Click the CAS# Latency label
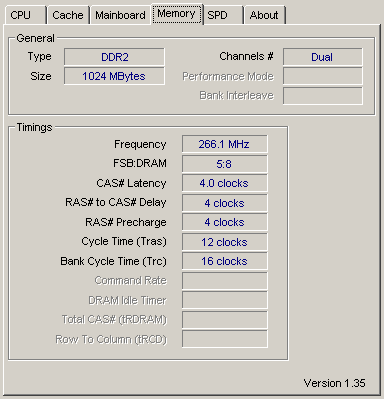The width and height of the screenshot is (384, 399). coord(131,183)
